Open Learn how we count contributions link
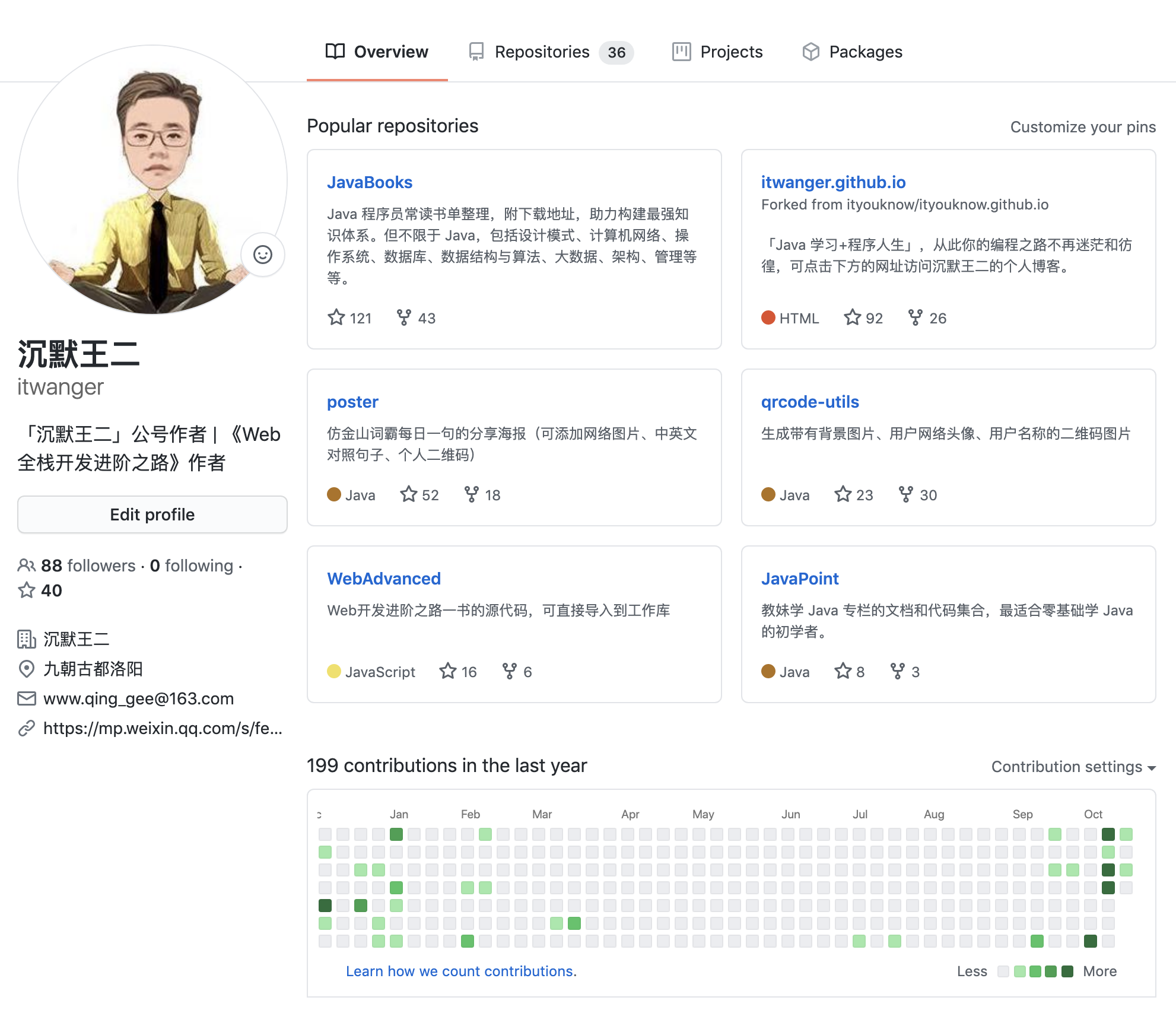Screen dimensions: 1176x1010 tap(461, 971)
